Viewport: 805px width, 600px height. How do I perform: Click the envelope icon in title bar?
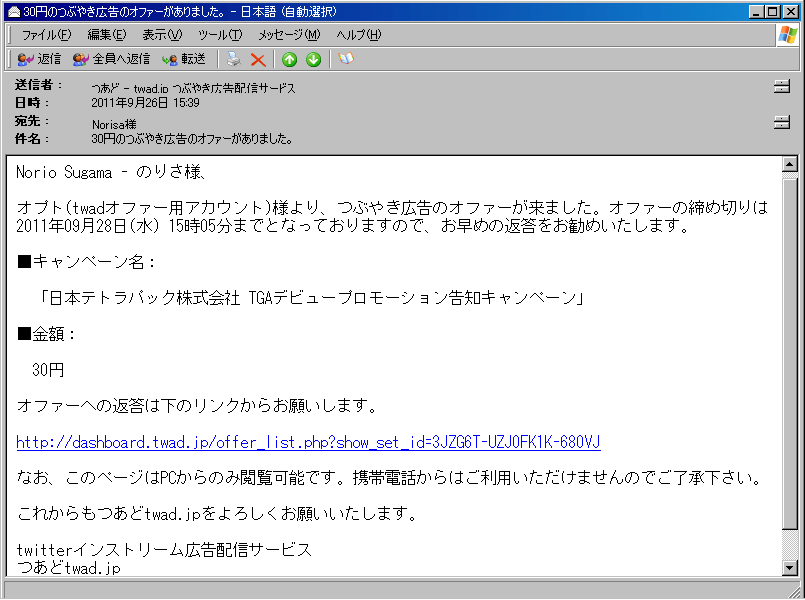pos(14,11)
